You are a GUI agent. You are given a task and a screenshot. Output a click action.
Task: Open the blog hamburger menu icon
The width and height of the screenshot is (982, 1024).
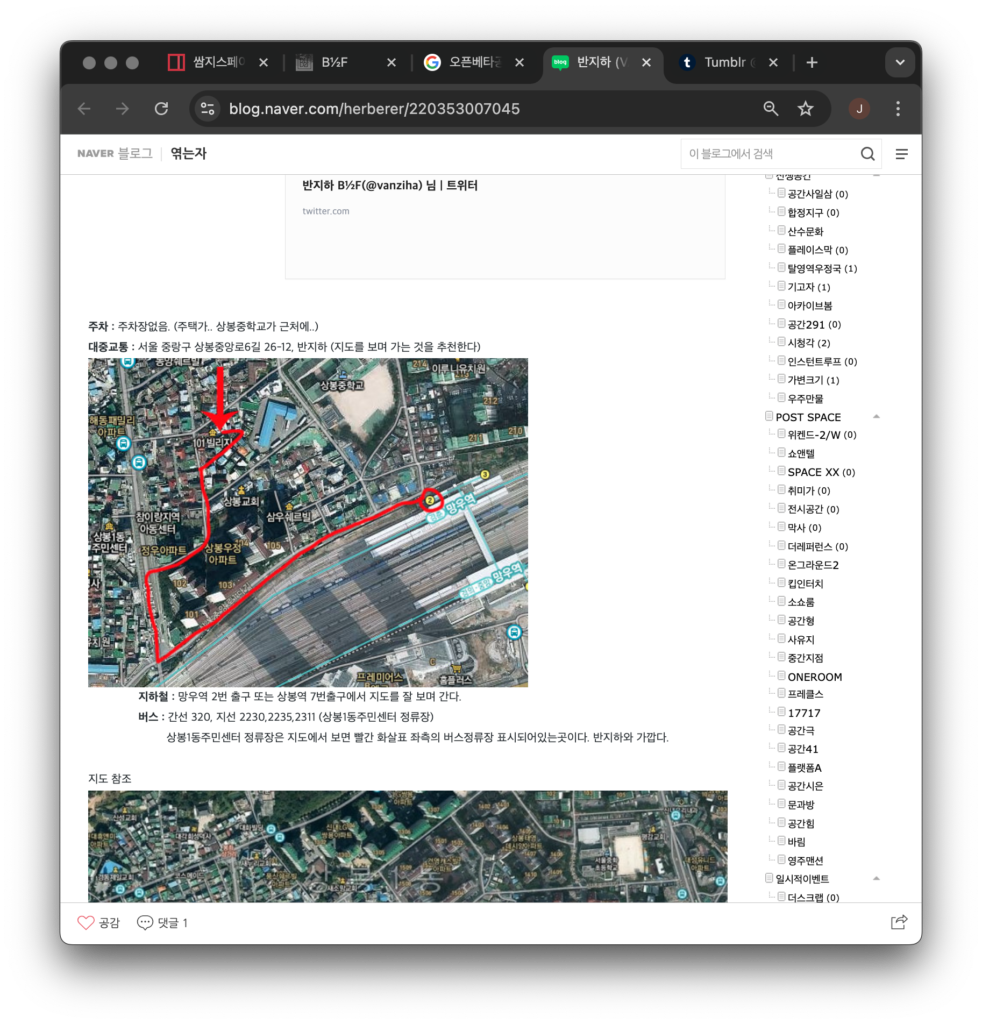pyautogui.click(x=901, y=154)
